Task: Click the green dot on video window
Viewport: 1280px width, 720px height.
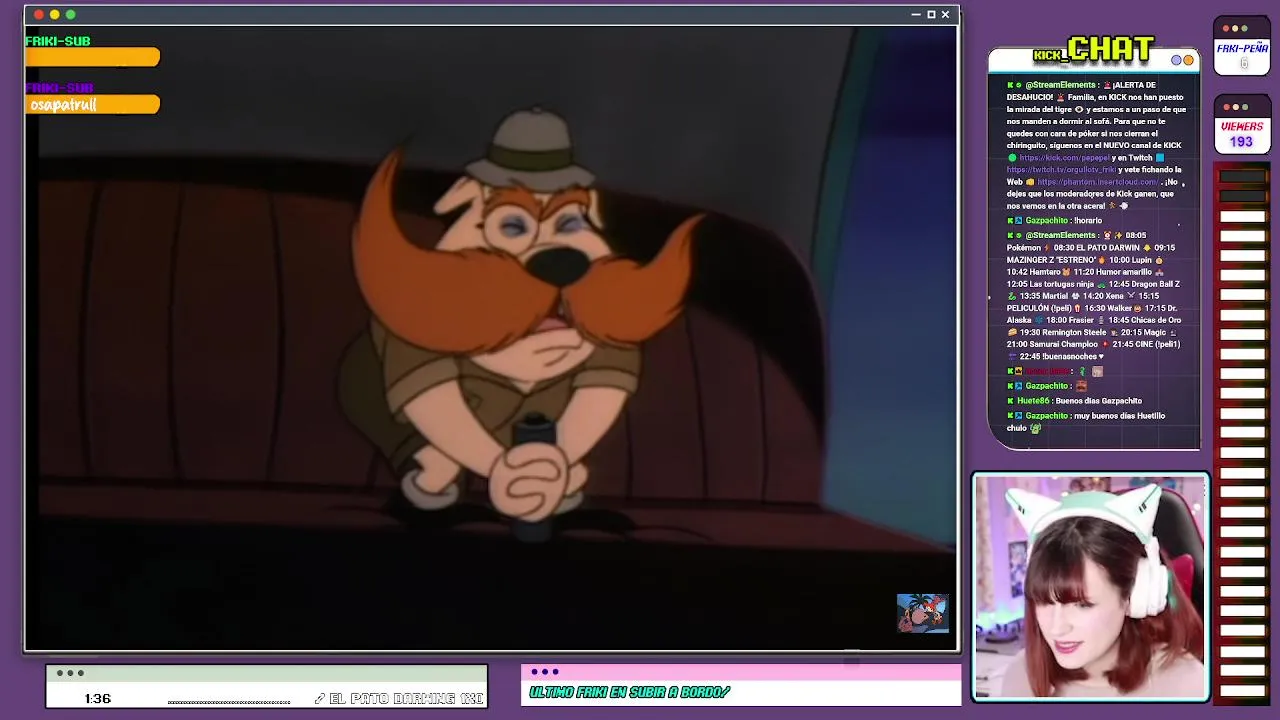Action: click(x=71, y=14)
